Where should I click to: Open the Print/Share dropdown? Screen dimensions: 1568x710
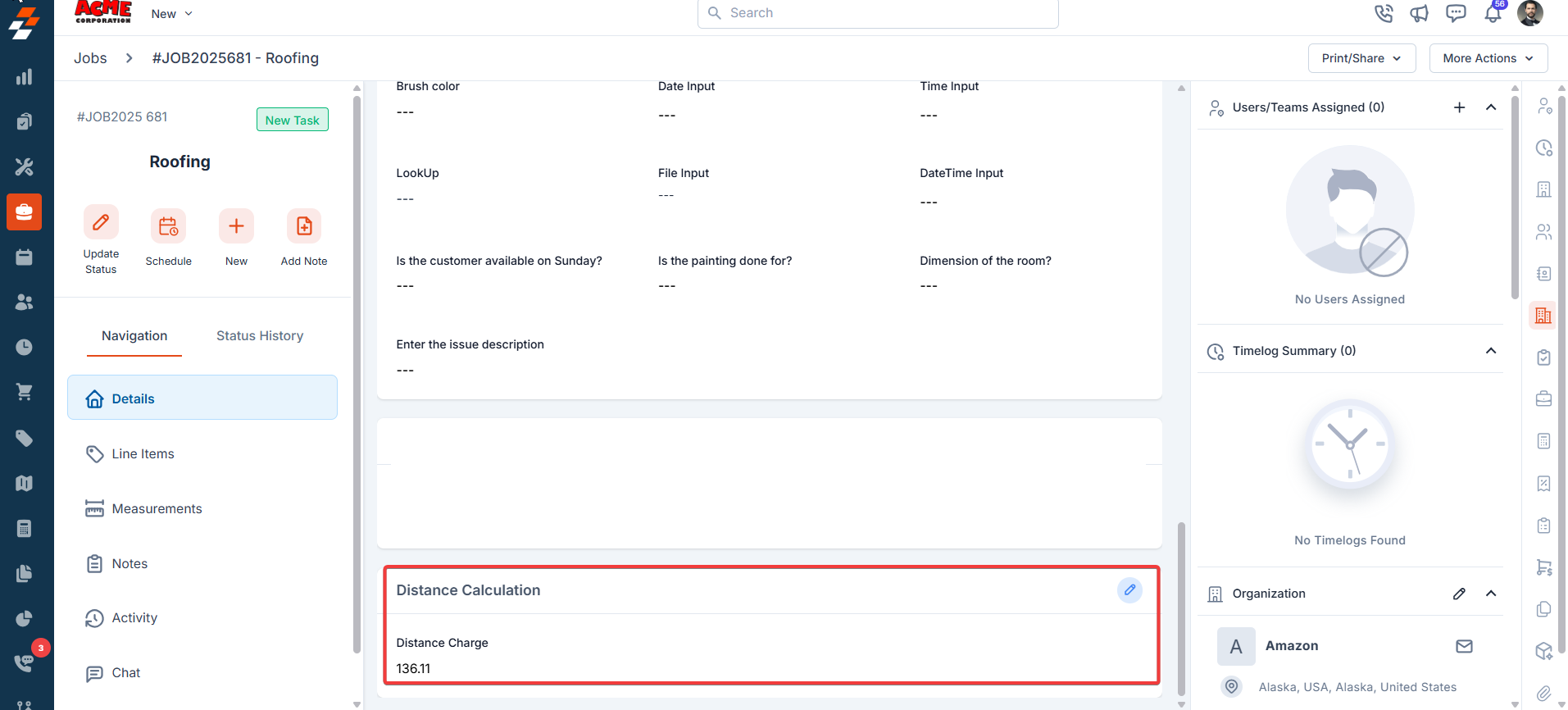point(1361,58)
